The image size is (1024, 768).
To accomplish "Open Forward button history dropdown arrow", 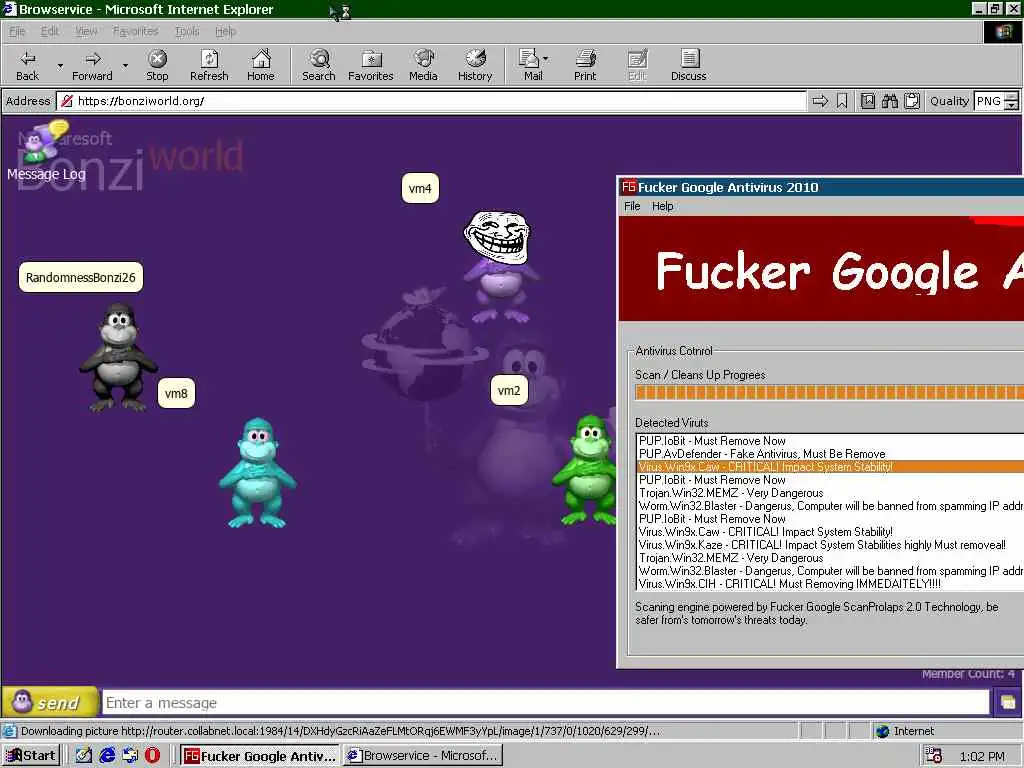I will 125,65.
